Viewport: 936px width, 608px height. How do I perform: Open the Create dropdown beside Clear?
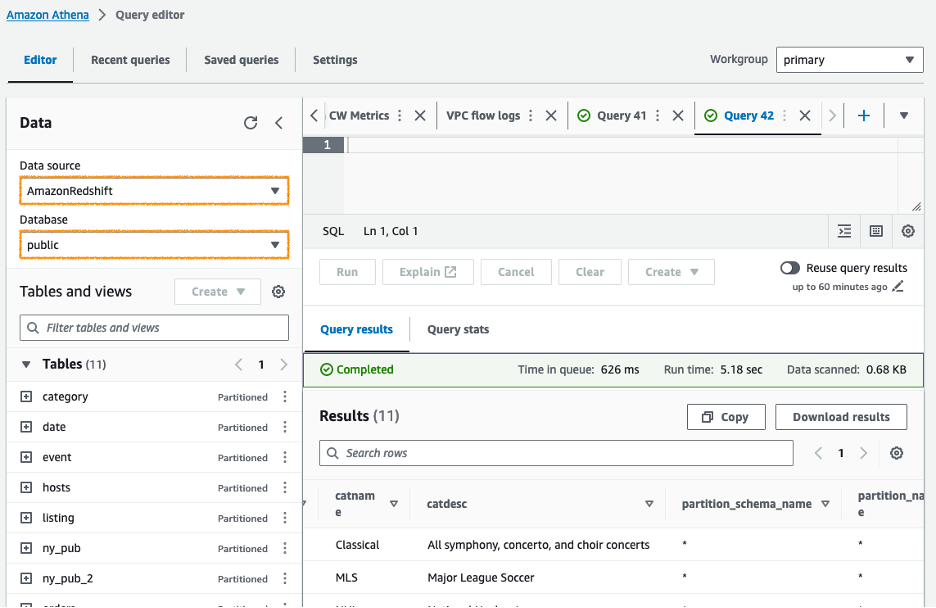tap(671, 272)
